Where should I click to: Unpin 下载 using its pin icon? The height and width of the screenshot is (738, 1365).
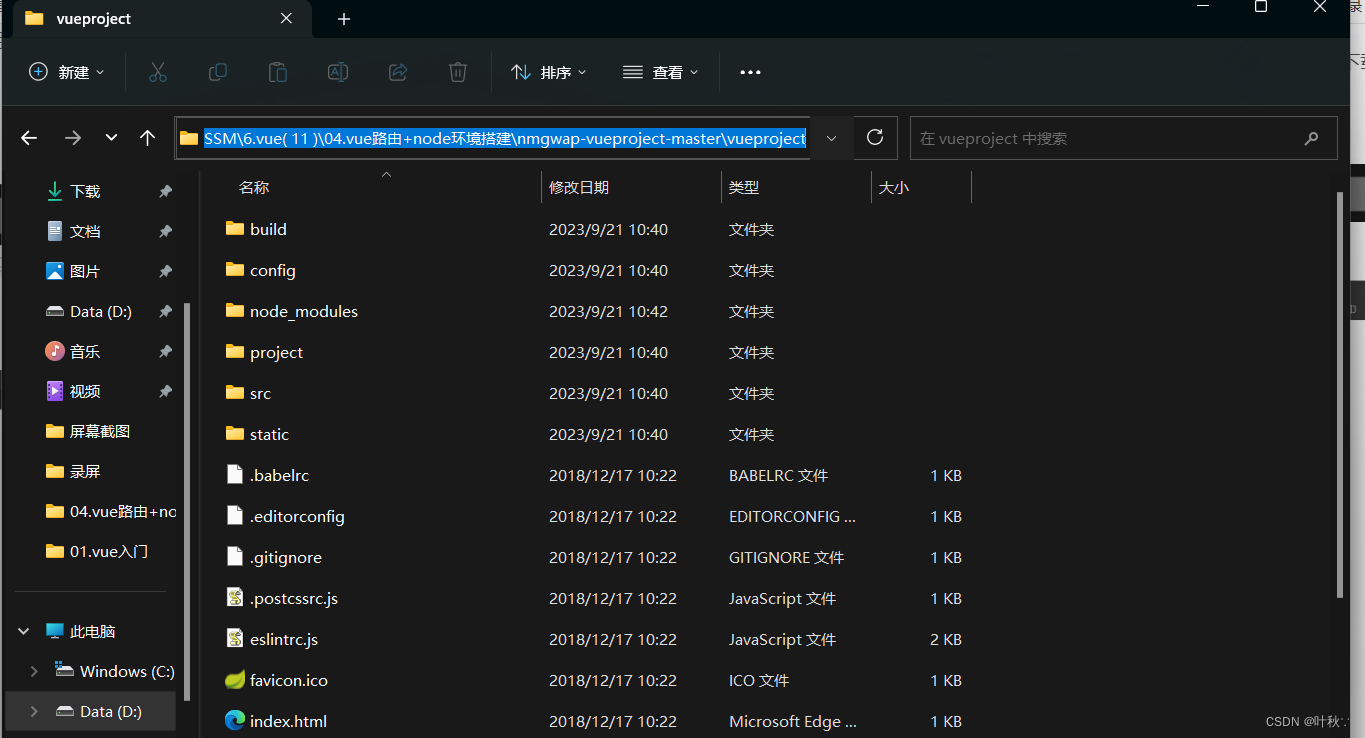(x=166, y=191)
